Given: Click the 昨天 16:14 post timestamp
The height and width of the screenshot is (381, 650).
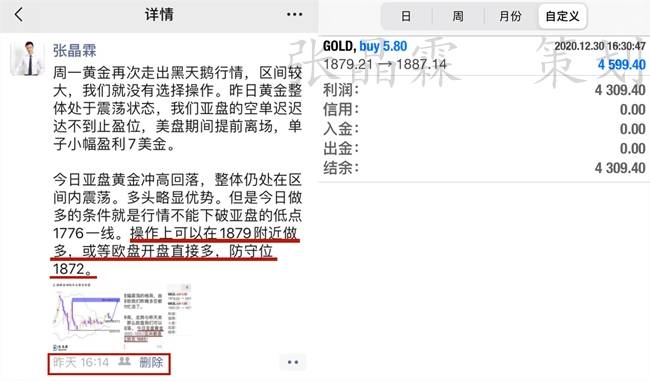Looking at the screenshot, I should 81,362.
